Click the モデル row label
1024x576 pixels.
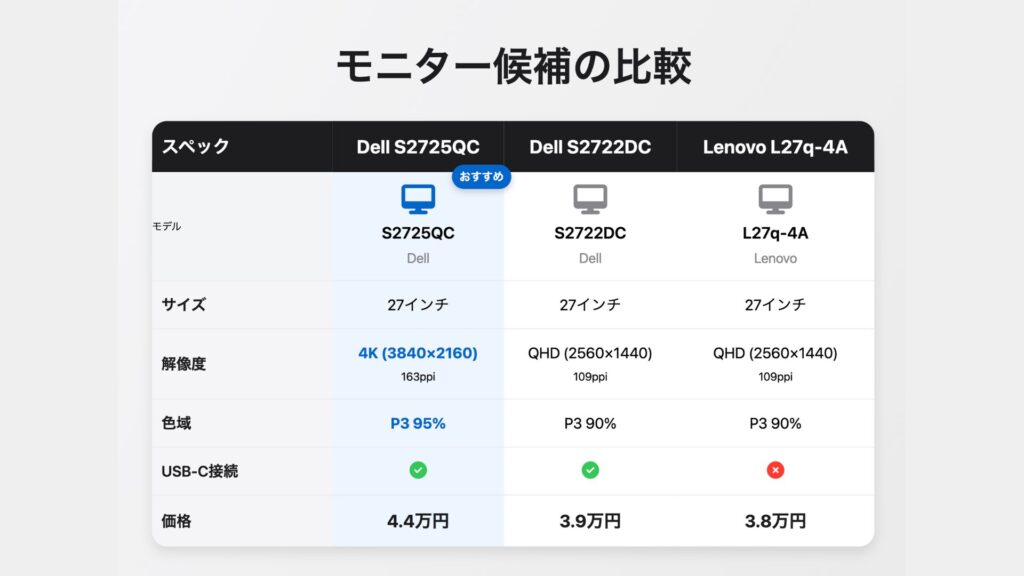click(167, 226)
